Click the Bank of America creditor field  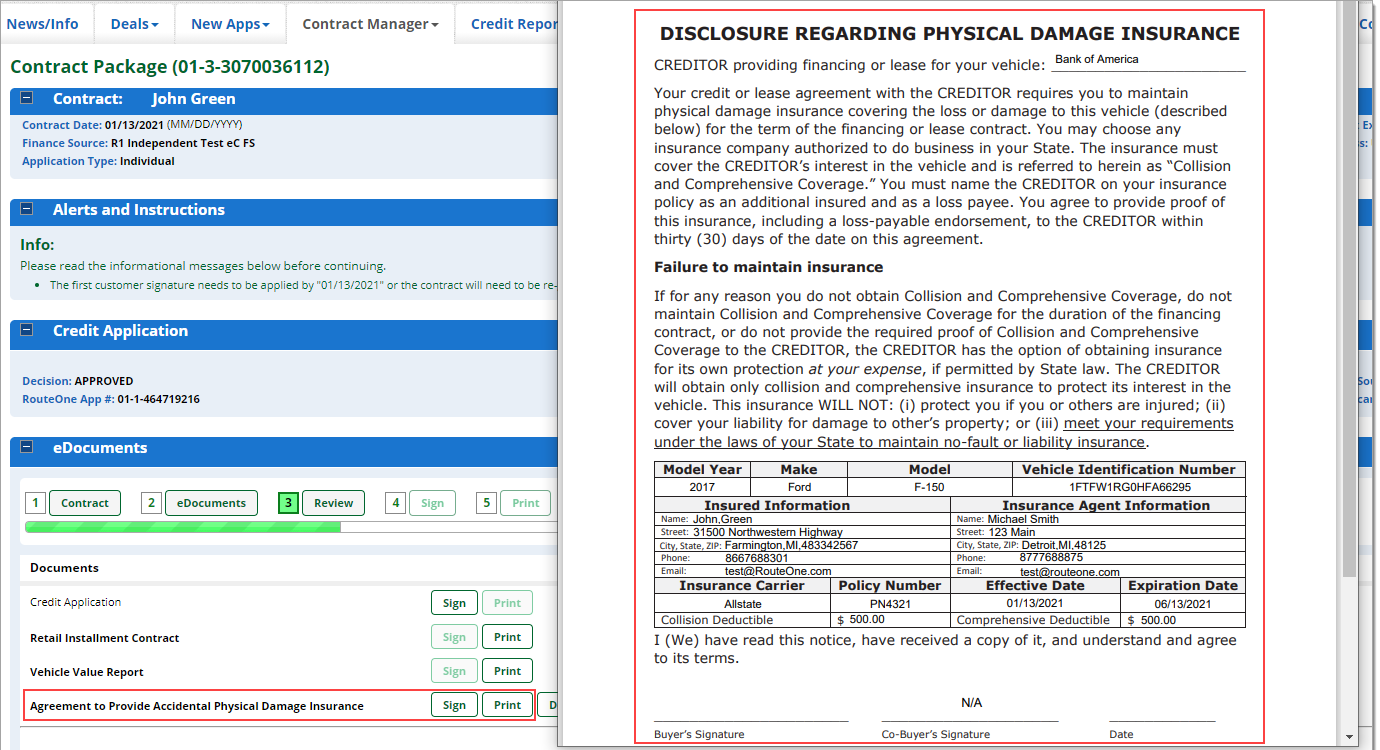tap(1148, 60)
